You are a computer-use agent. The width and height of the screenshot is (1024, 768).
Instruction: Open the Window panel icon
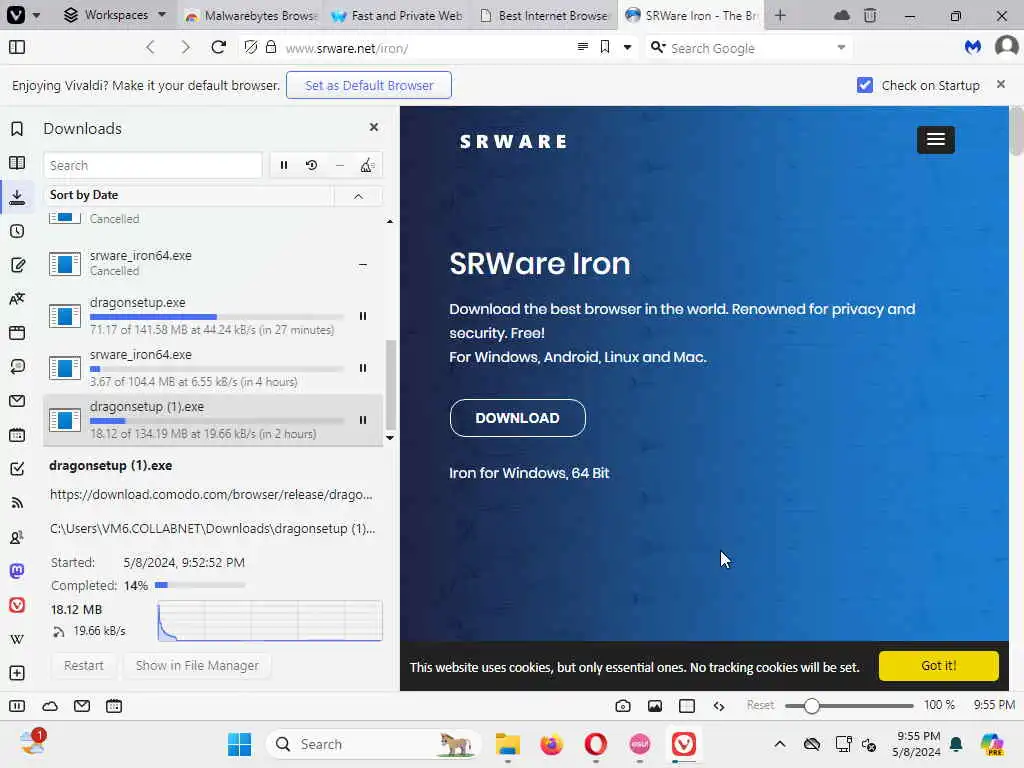point(17,332)
